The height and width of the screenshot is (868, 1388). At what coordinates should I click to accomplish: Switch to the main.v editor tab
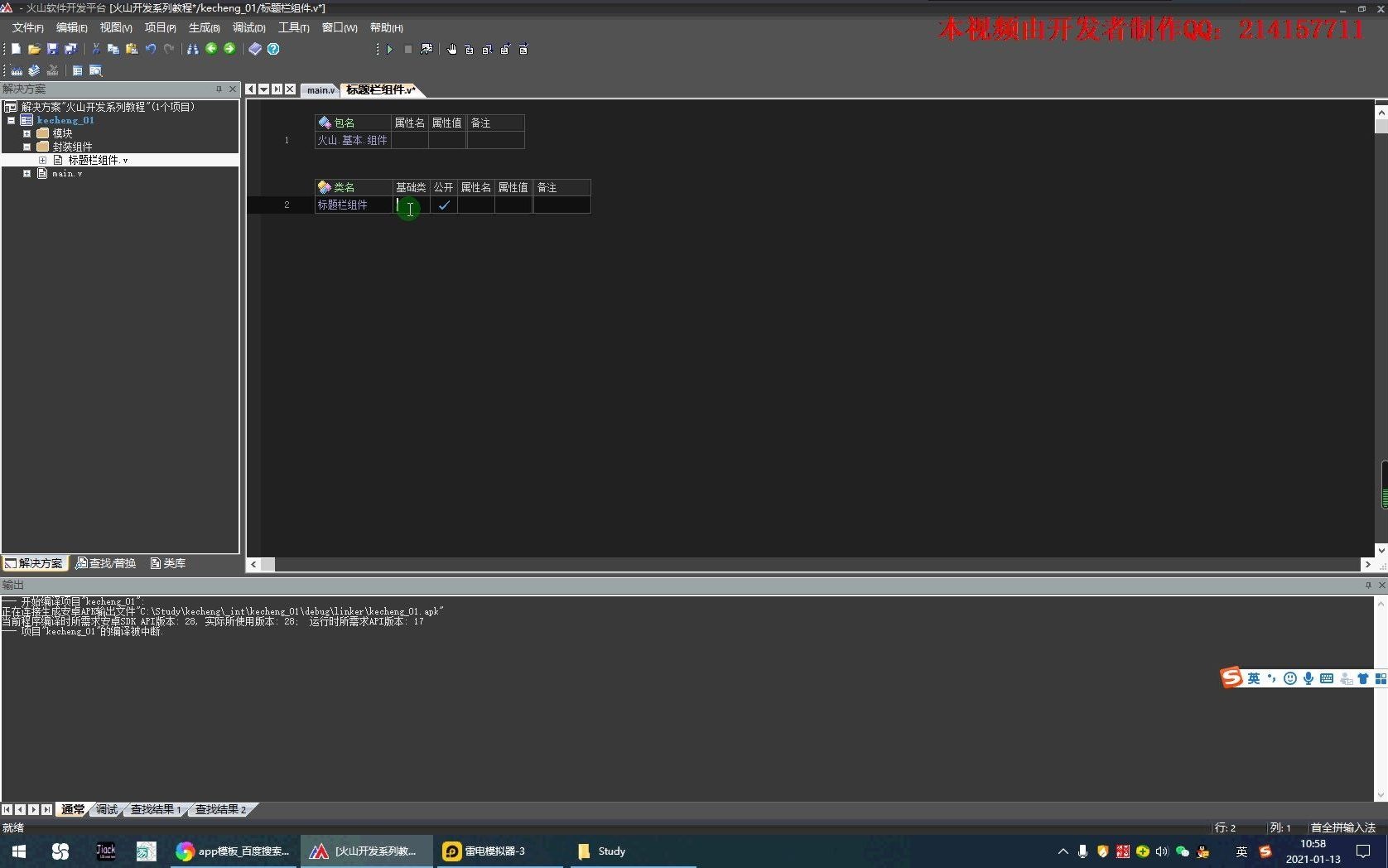[320, 90]
